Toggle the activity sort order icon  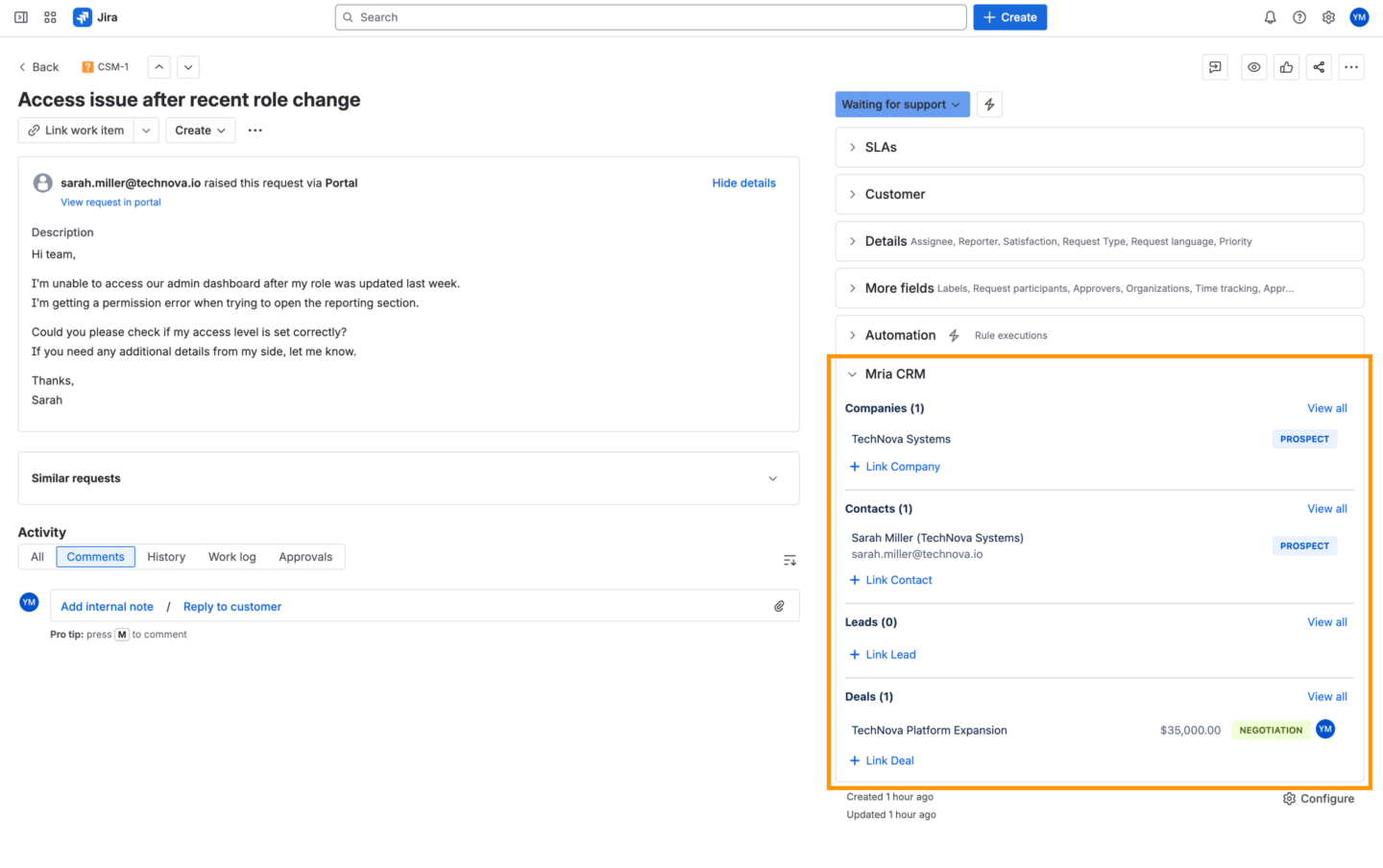[789, 560]
